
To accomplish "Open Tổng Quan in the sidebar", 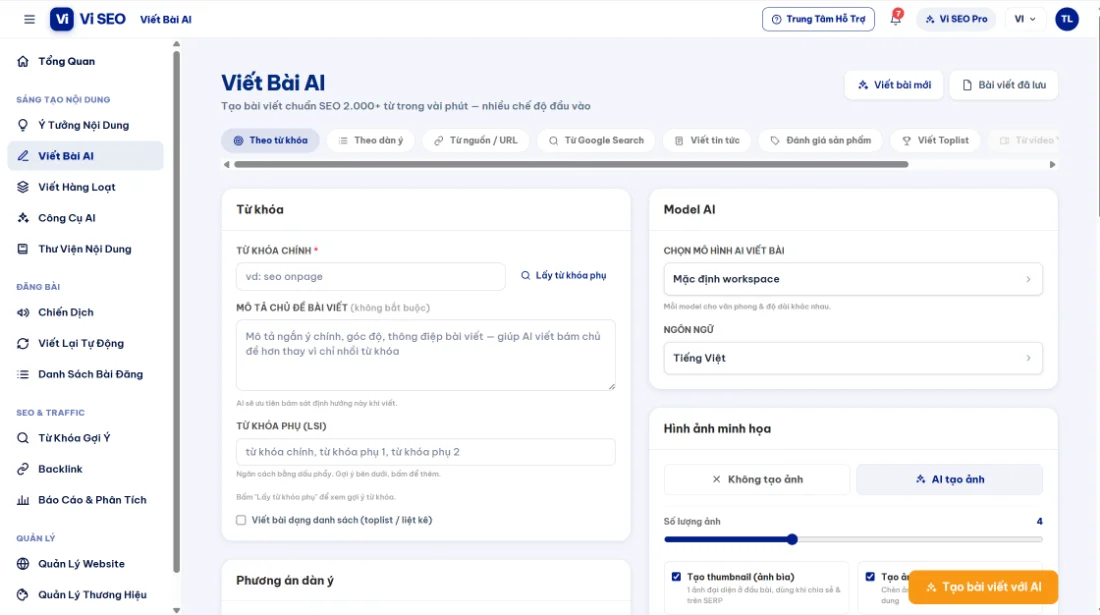I will click(x=86, y=61).
